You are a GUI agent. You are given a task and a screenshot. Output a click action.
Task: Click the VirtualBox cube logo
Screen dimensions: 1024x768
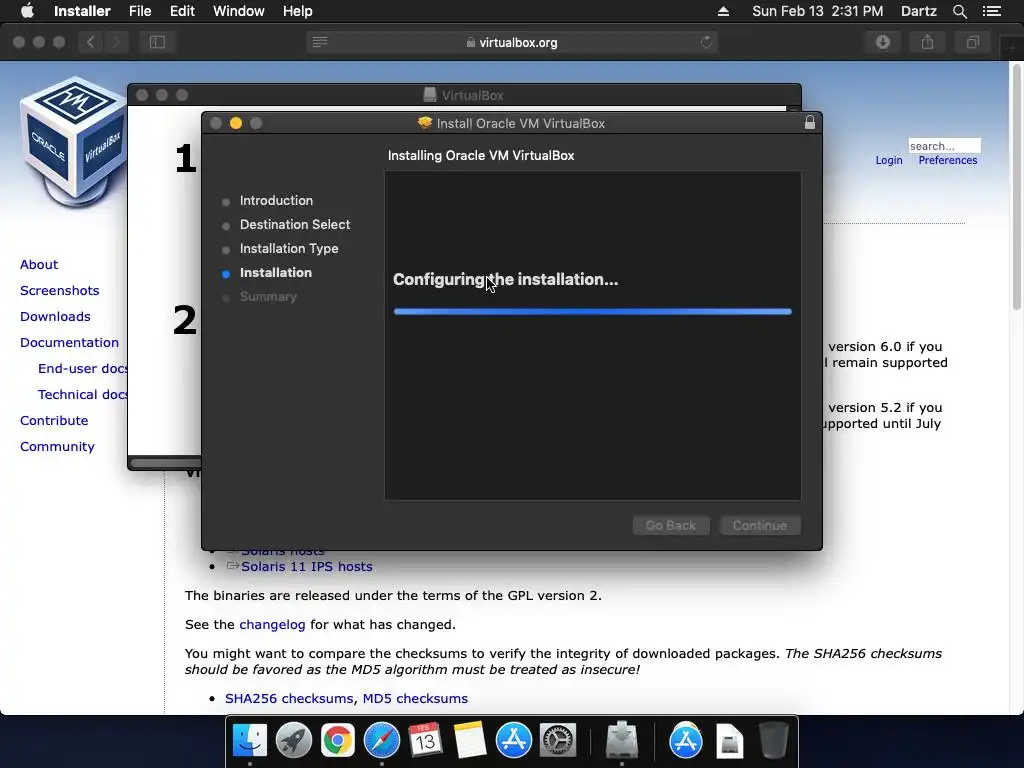click(x=73, y=140)
